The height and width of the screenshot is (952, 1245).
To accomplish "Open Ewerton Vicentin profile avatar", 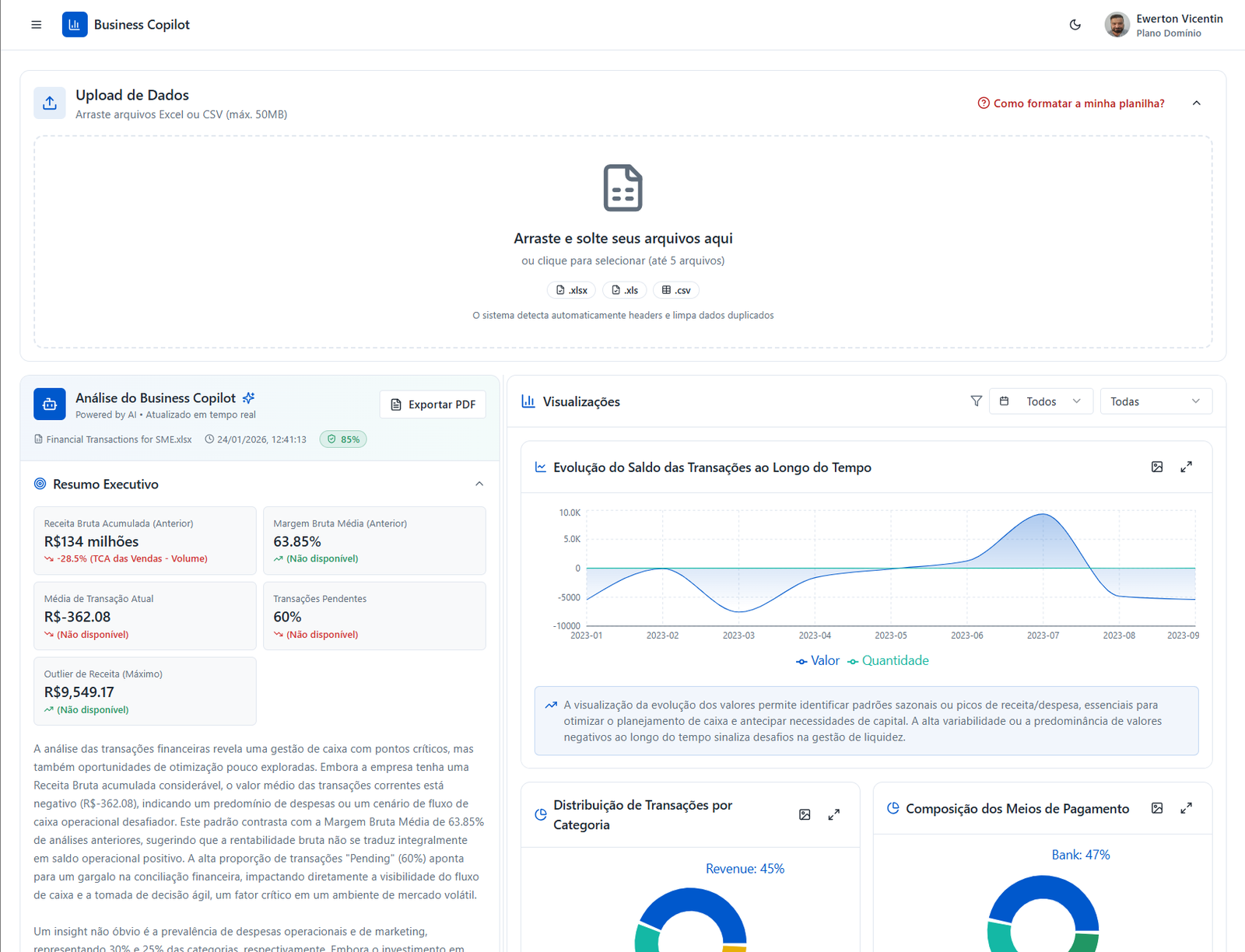I will 1117,25.
